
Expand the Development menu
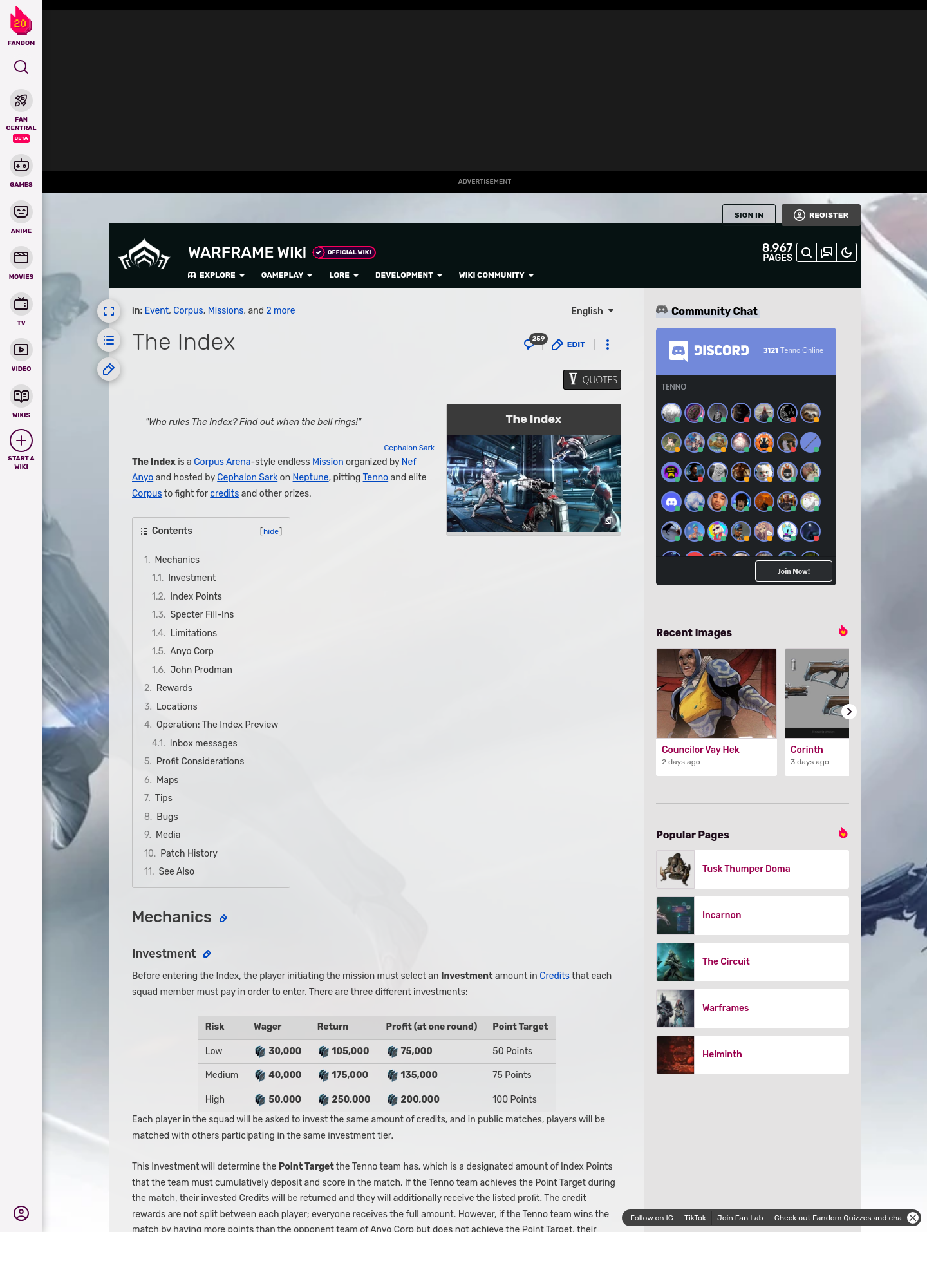(409, 275)
